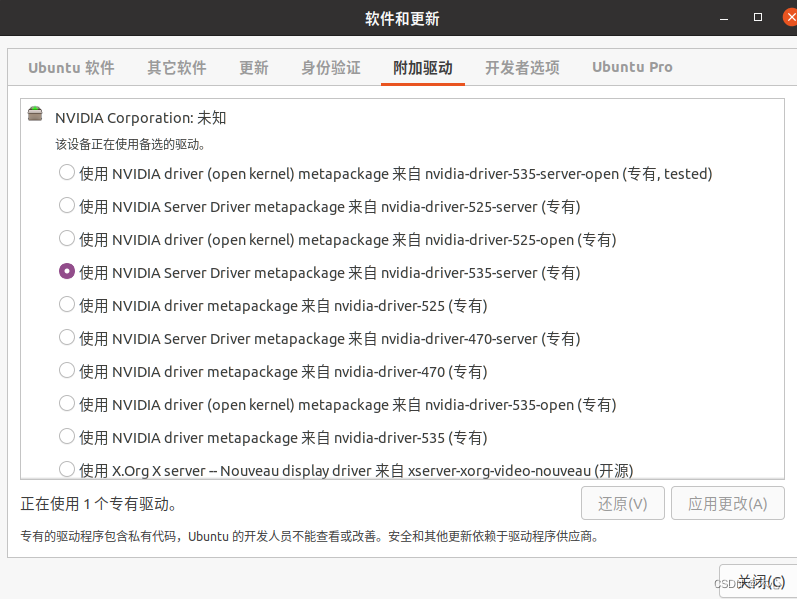Open the Ubuntu Pro tab

[x=632, y=67]
